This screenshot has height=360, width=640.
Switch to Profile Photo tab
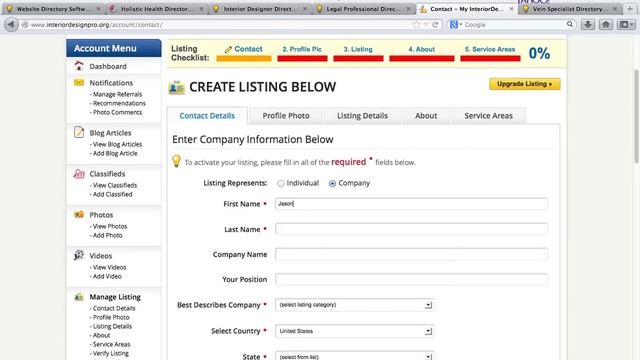click(x=286, y=116)
